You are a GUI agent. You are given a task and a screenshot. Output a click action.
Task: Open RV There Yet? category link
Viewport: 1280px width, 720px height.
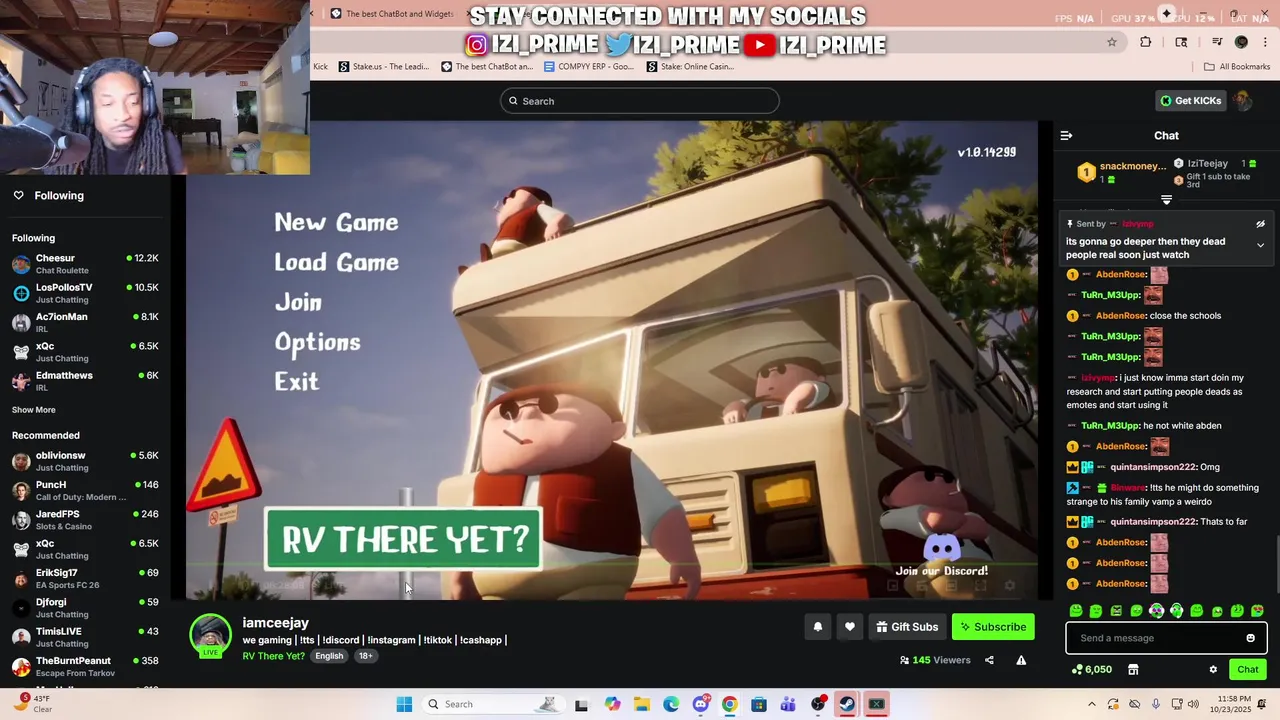273,656
